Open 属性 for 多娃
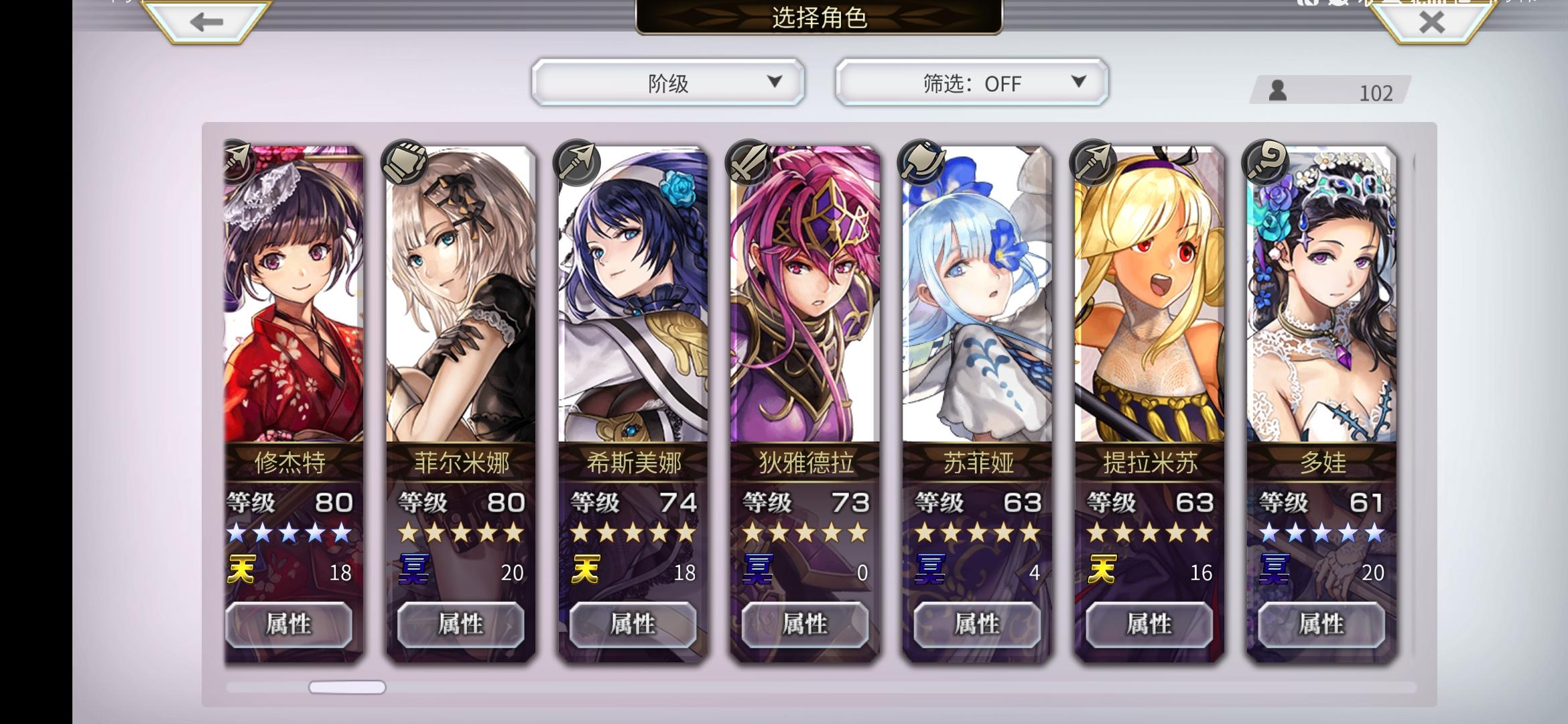The image size is (1568, 724). point(1321,624)
